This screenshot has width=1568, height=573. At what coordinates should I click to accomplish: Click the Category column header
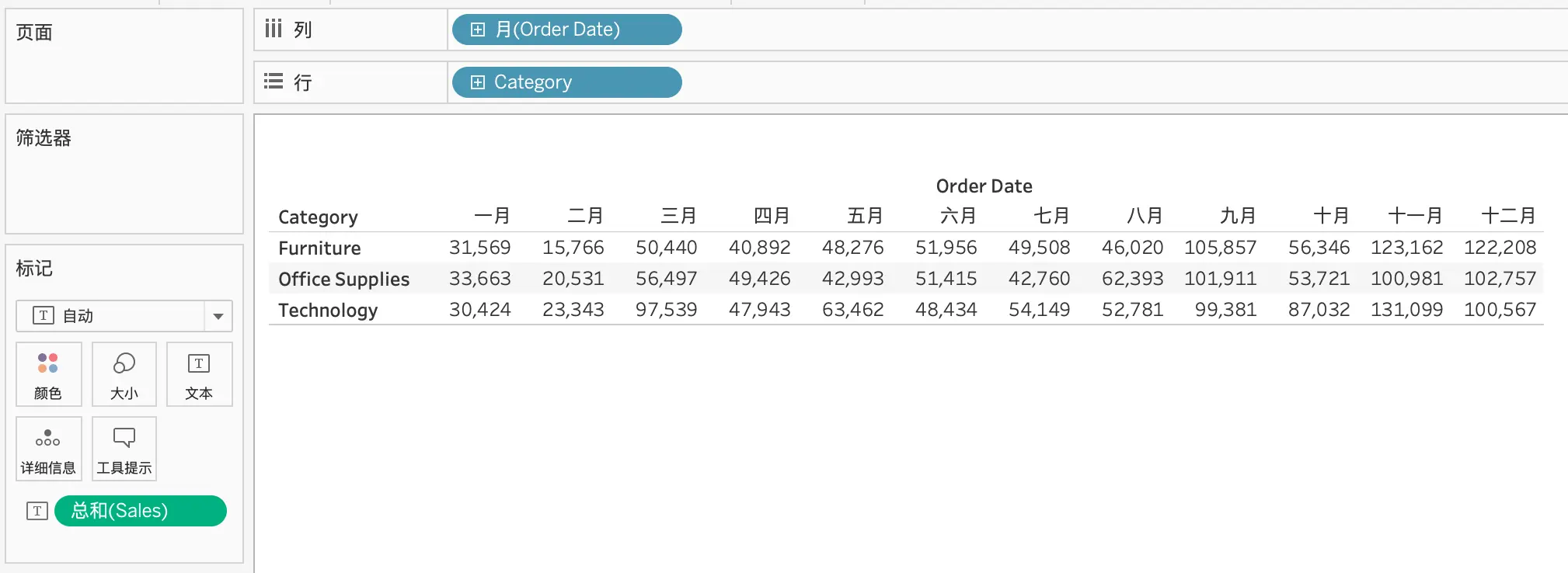pos(318,217)
